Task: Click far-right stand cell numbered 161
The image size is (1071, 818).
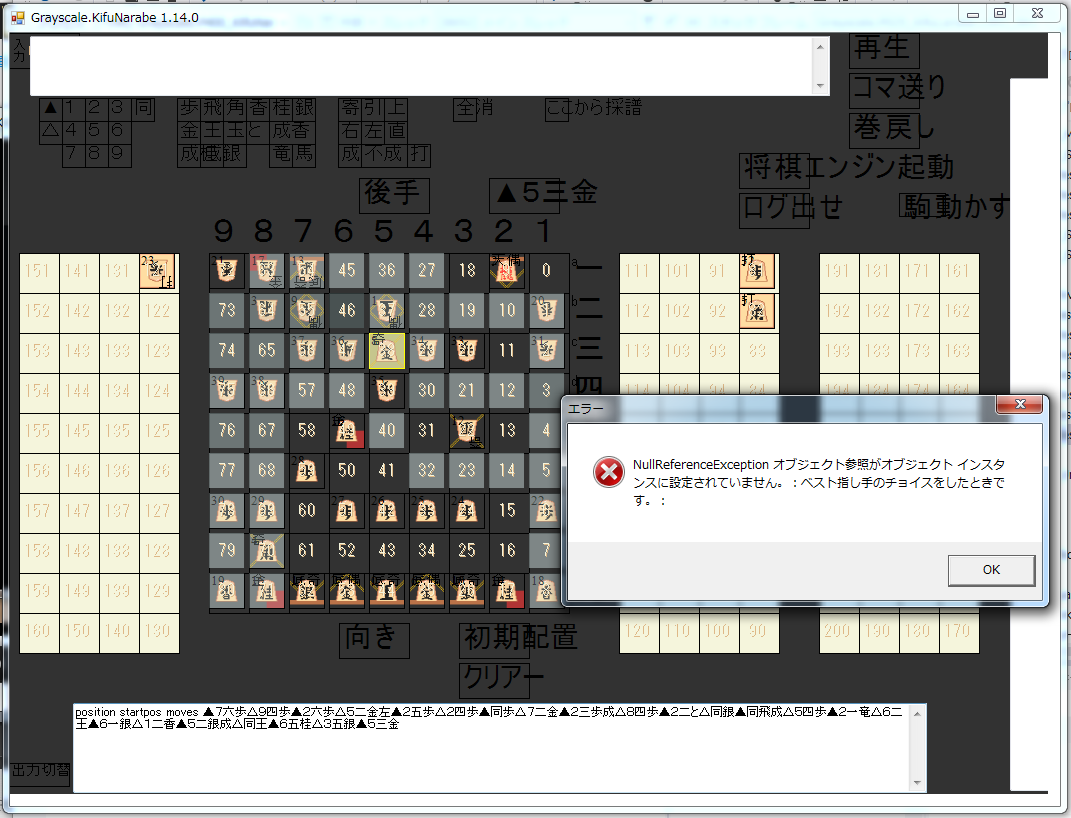Action: (958, 272)
